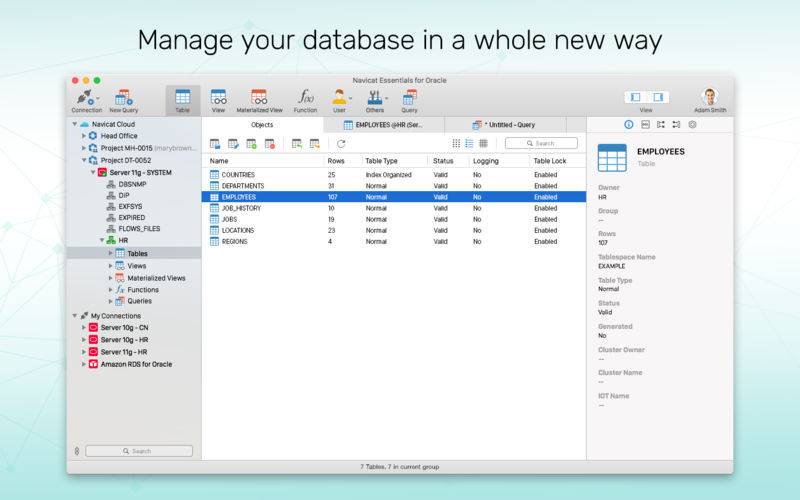The height and width of the screenshot is (500, 800).
Task: Switch to the detail view mode
Action: point(483,143)
